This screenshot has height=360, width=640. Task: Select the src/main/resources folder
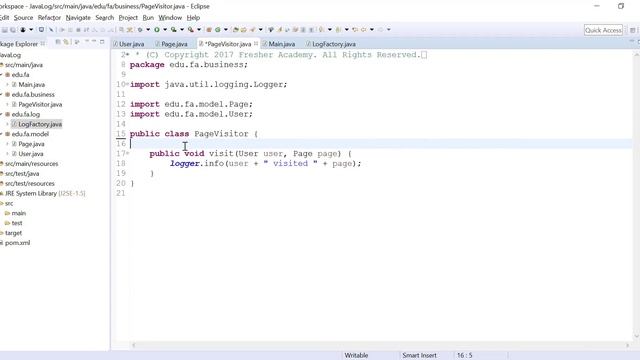coord(31,164)
